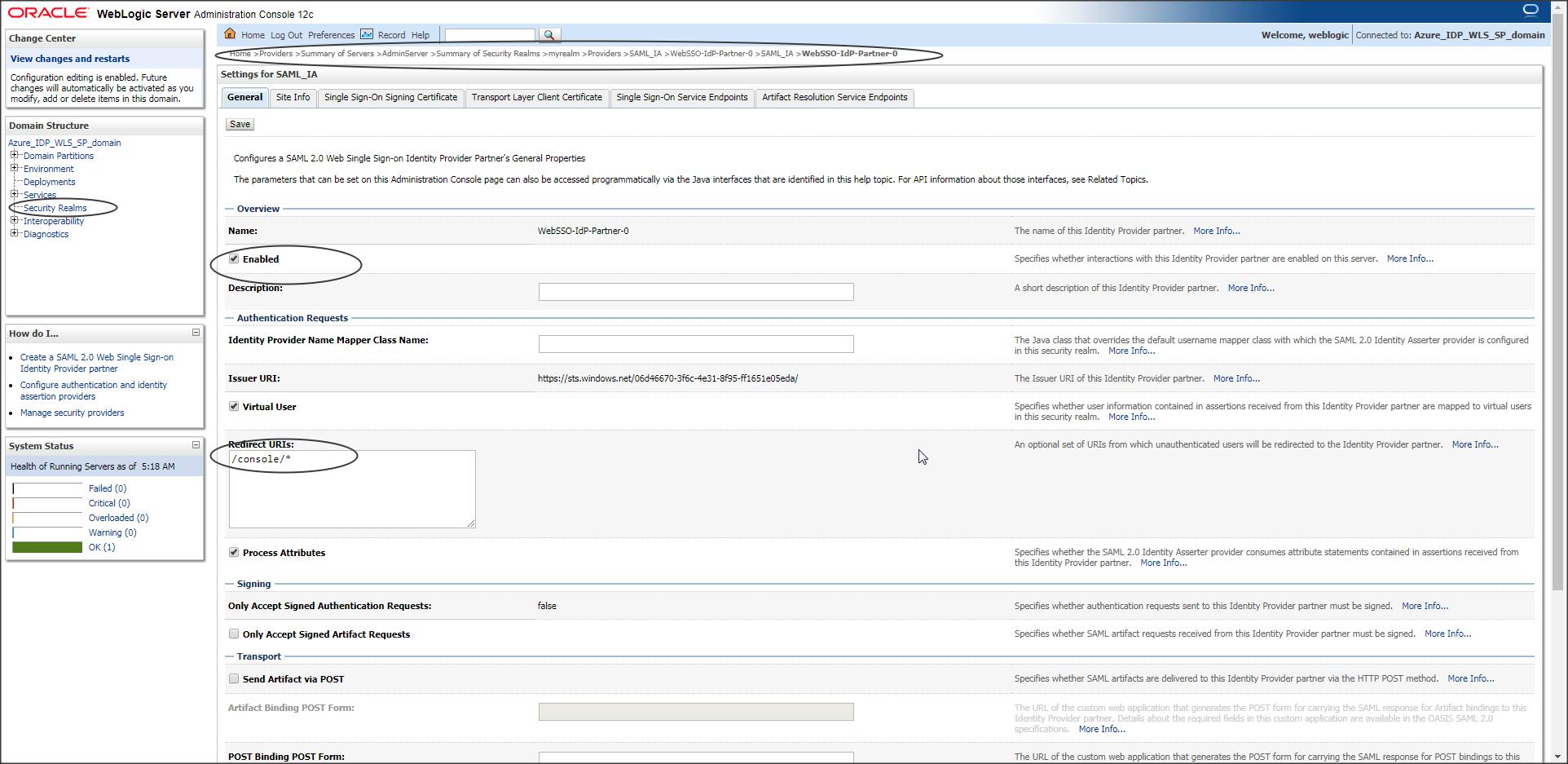Click in the toolbar search field
This screenshot has width=1568, height=764.
click(x=490, y=35)
